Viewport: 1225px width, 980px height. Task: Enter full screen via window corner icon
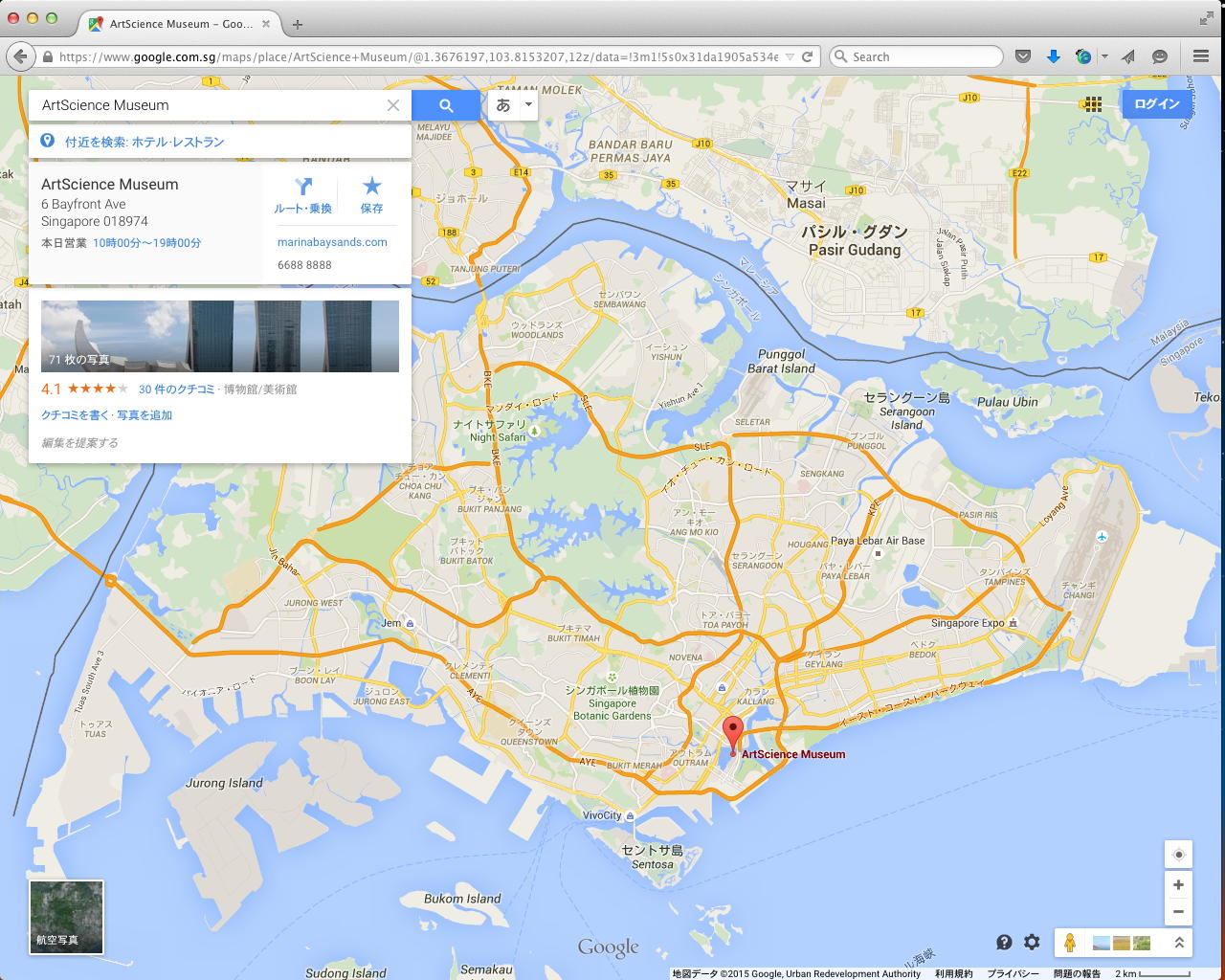tap(1206, 19)
